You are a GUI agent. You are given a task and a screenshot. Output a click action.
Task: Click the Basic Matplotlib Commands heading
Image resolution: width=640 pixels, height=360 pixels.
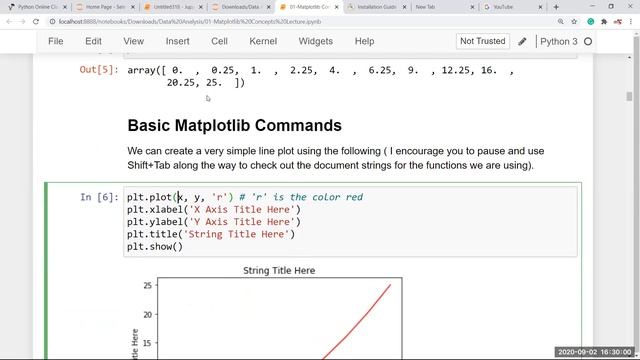(234, 125)
